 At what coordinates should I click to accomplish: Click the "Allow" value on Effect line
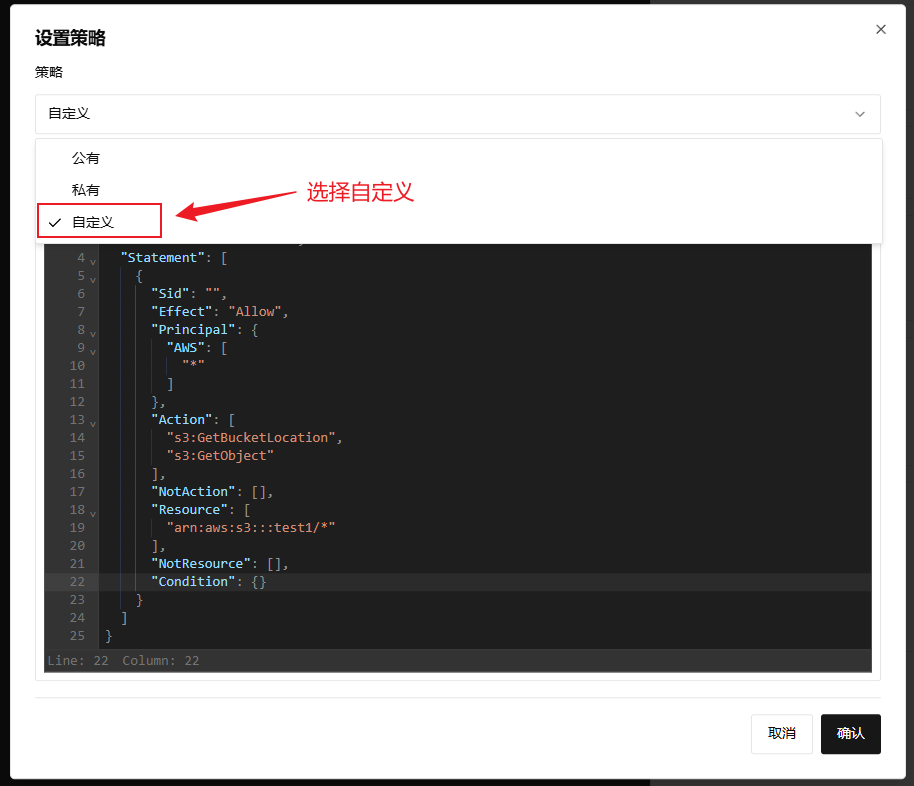[255, 312]
